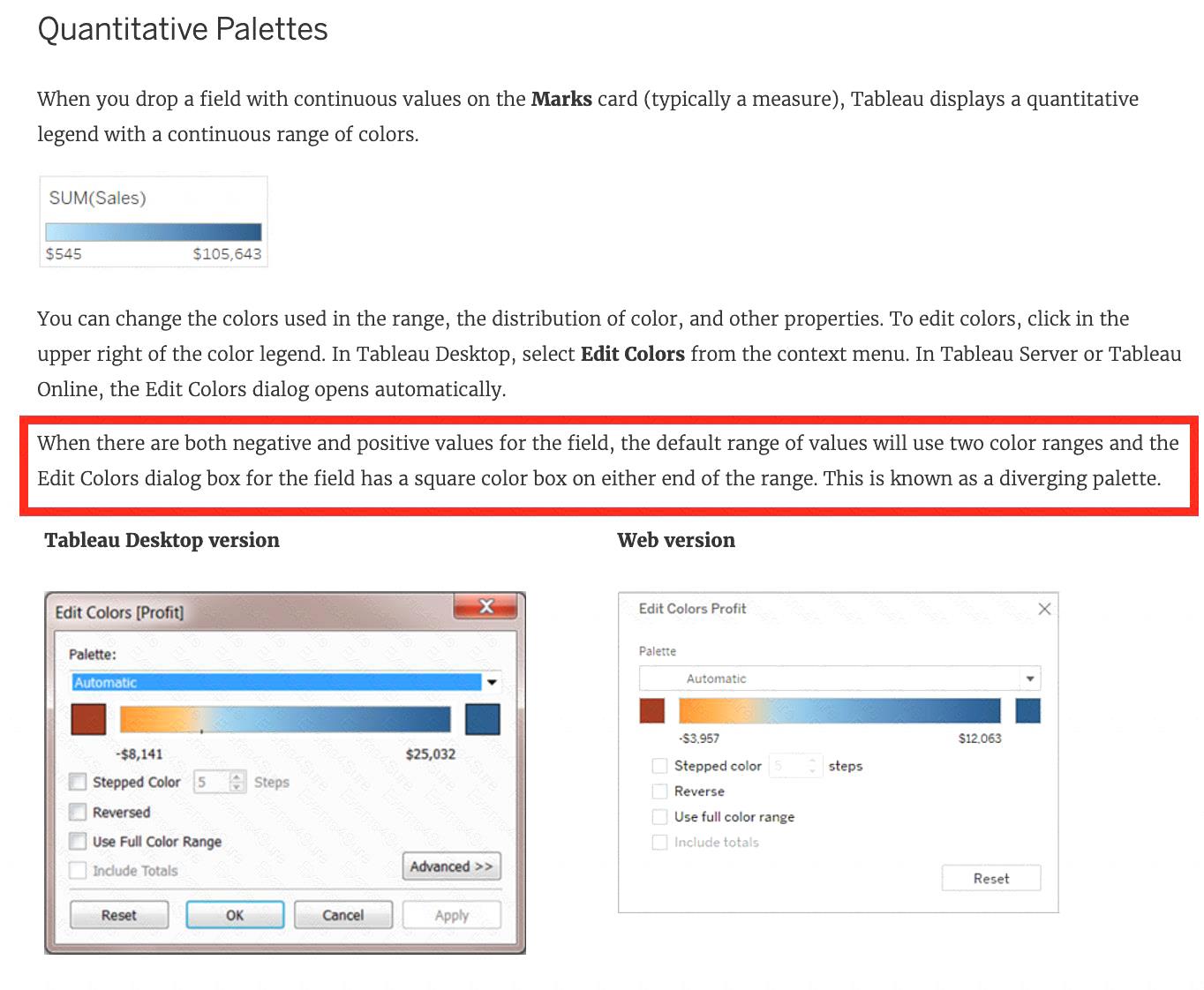
Task: Expand the Advanced >> options
Action: [x=451, y=866]
